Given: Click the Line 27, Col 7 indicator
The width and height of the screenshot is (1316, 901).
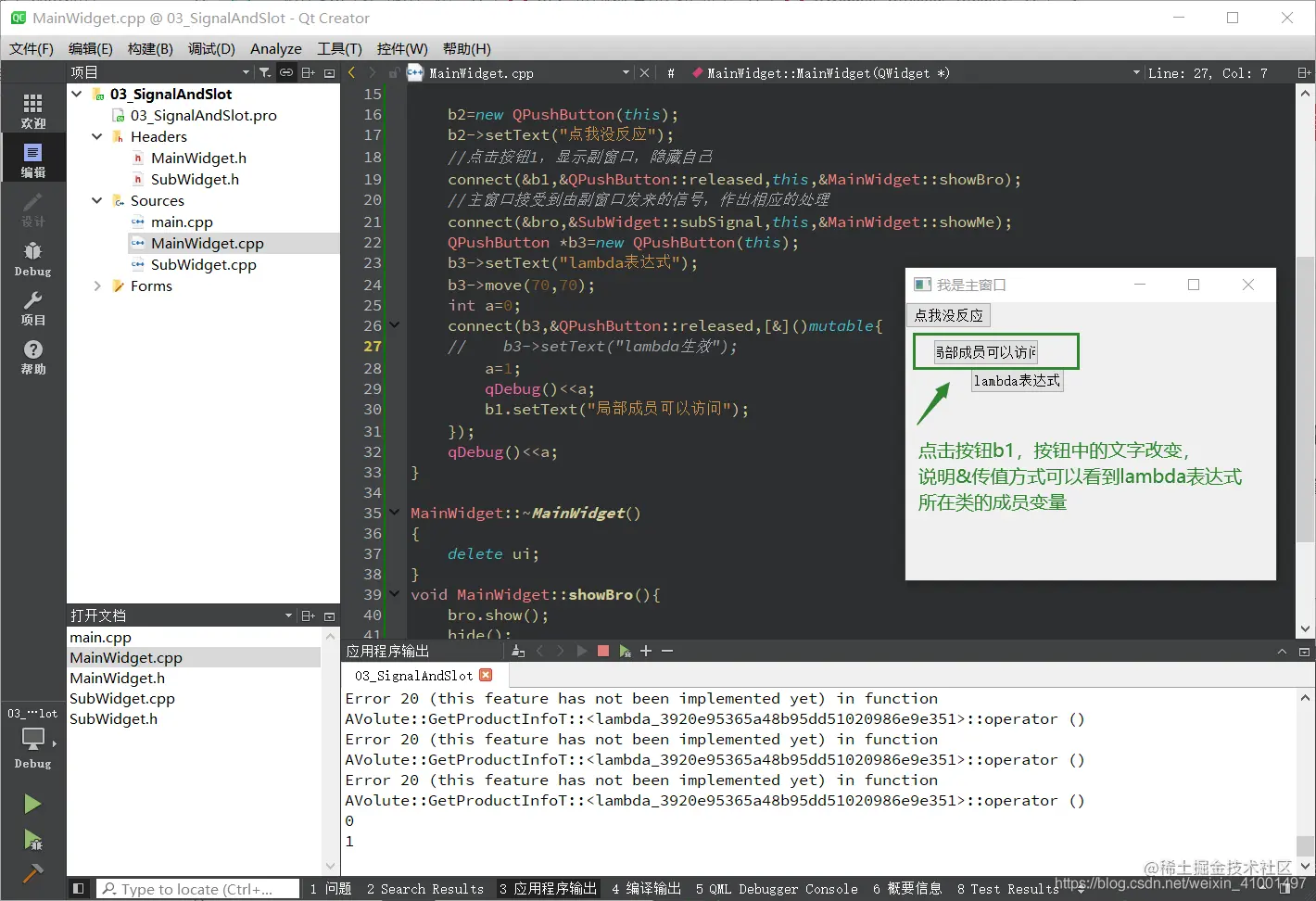Looking at the screenshot, I should [x=1208, y=72].
